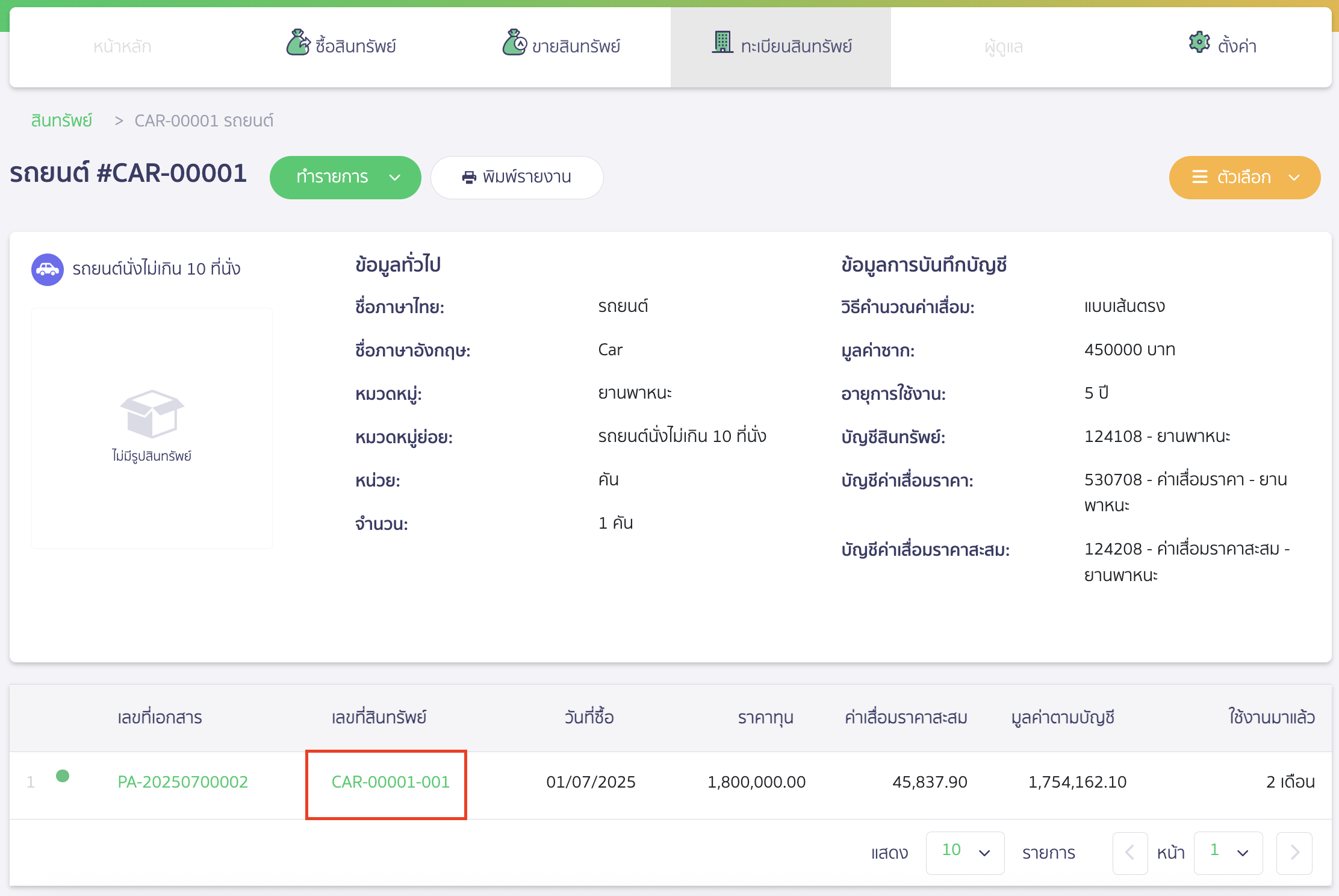Image resolution: width=1339 pixels, height=896 pixels.
Task: Click the empty box image placeholder icon
Action: 152,414
